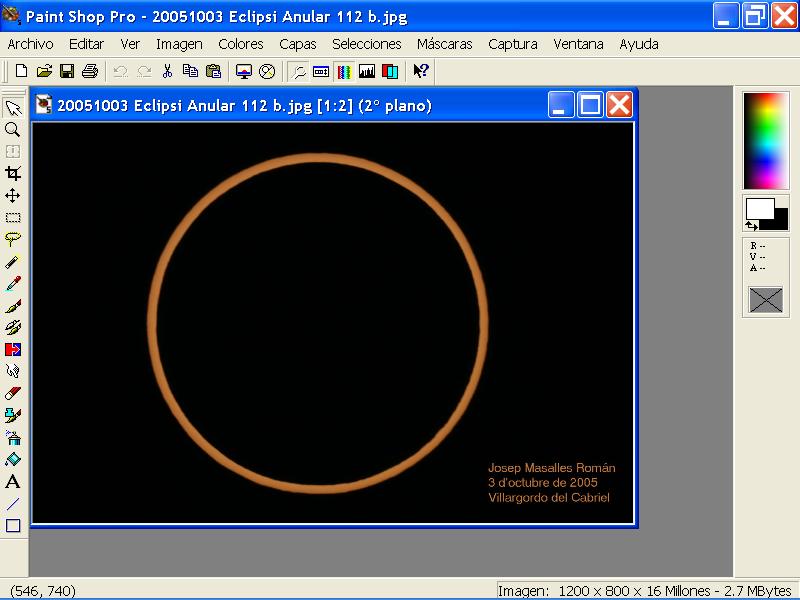Open the Captura menu
The width and height of the screenshot is (800, 600).
click(x=512, y=44)
